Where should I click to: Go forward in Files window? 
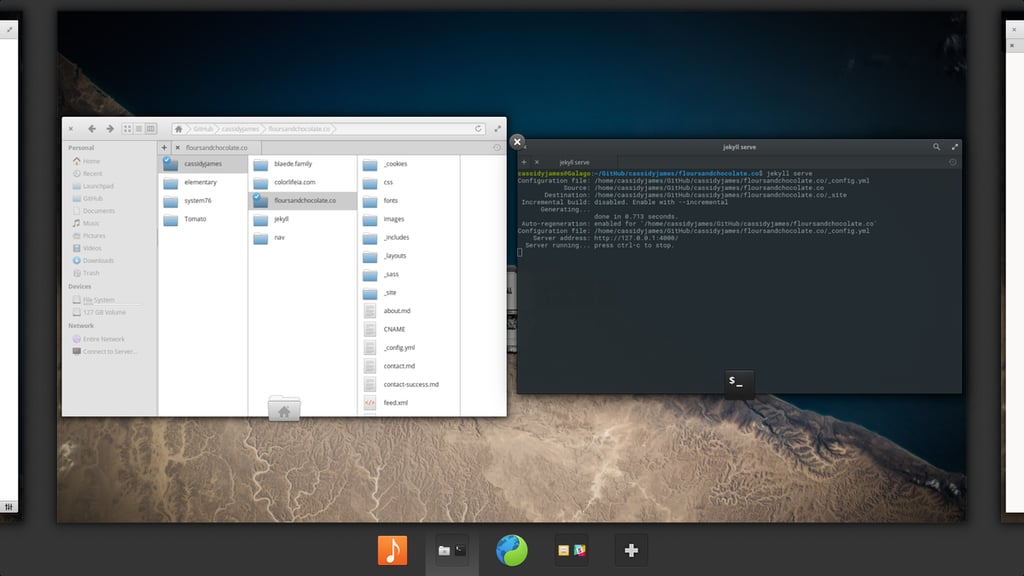[x=110, y=129]
